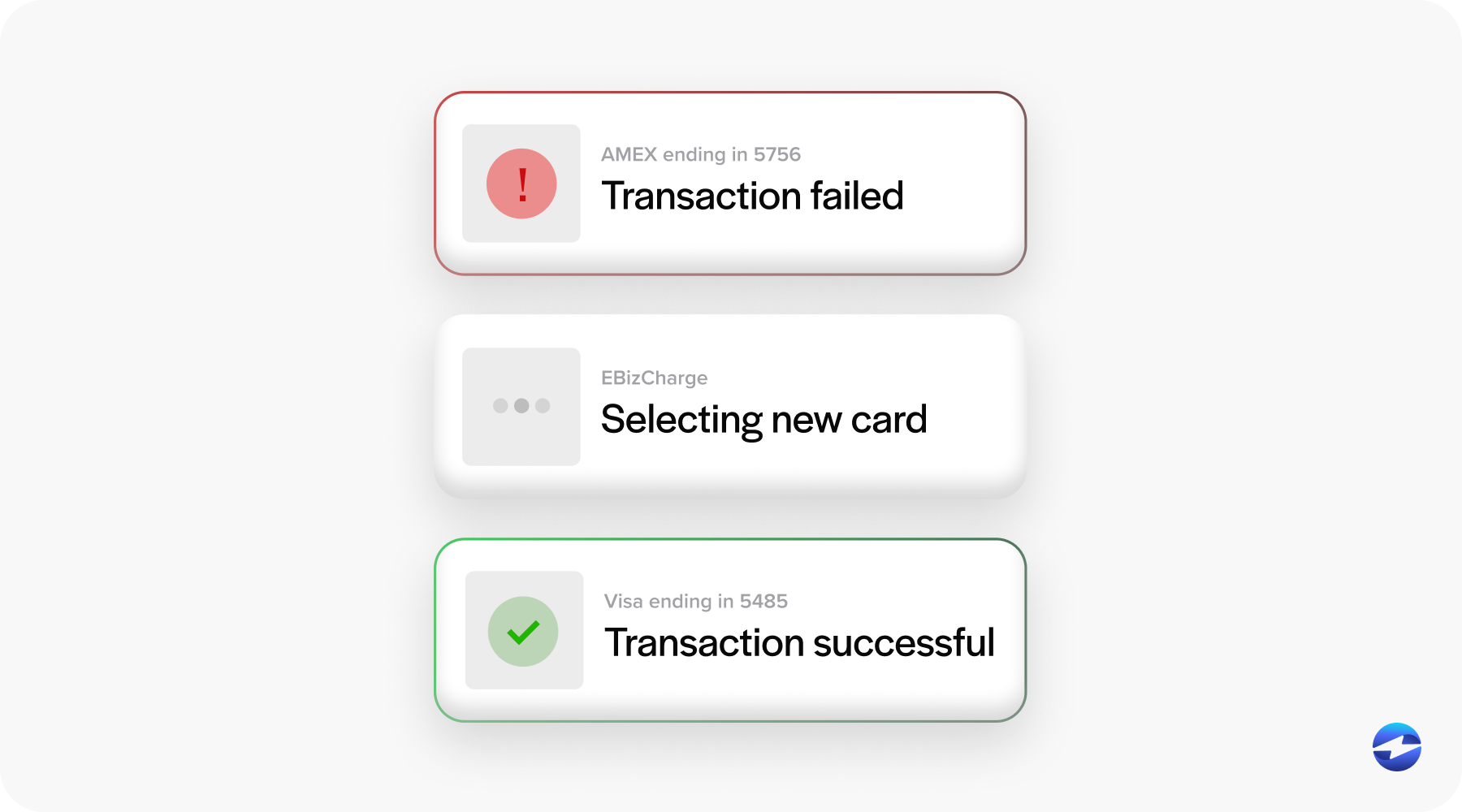Click the card digits "5485"

coord(763,602)
